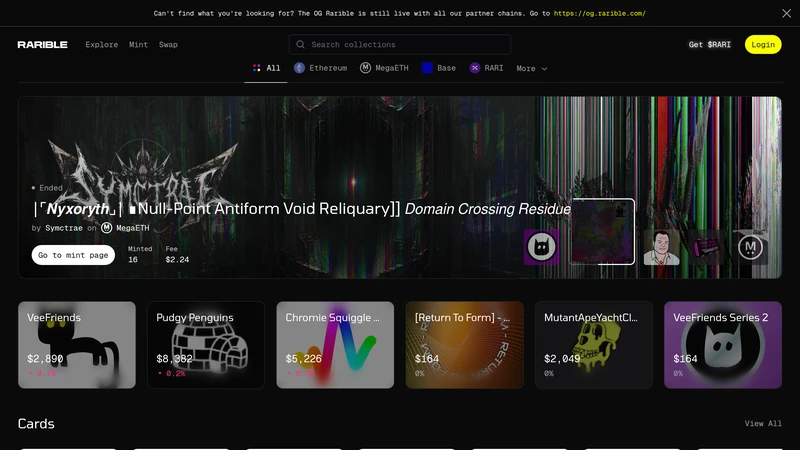Click the RARIBLE logo
The height and width of the screenshot is (450, 800).
(42, 45)
